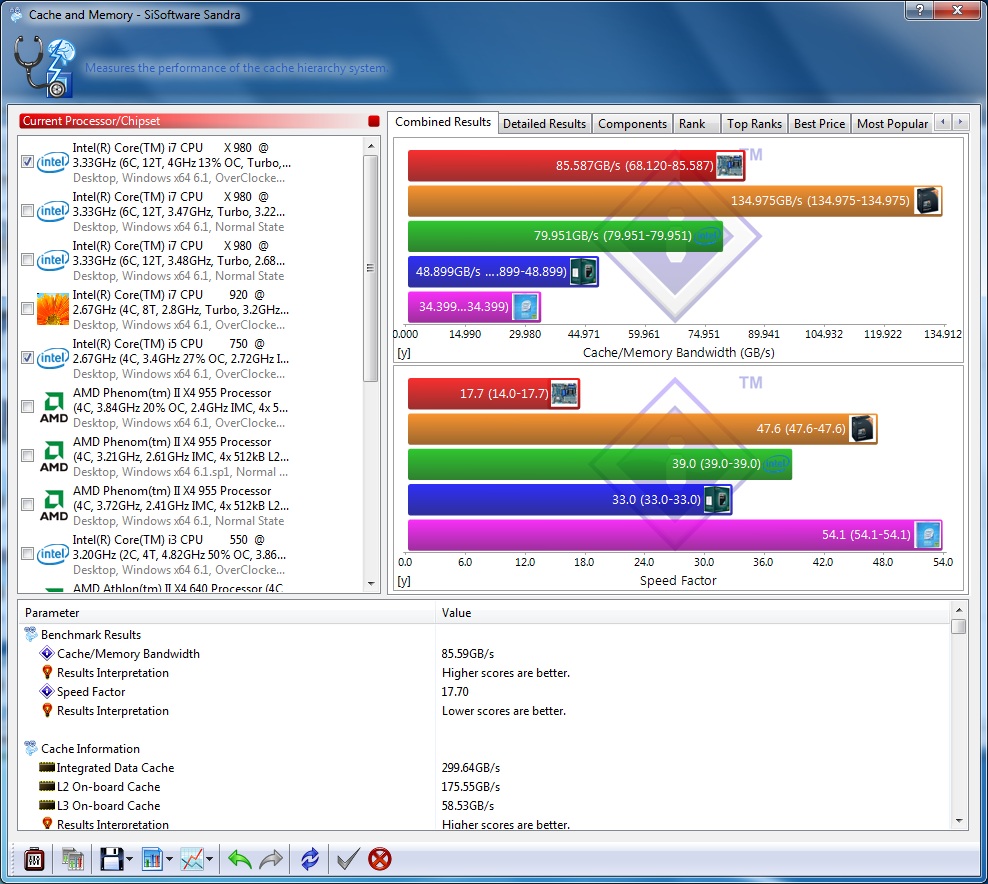Check the Phenom II X4 955 3.84GHz checkbox
The height and width of the screenshot is (884, 988).
coord(27,406)
